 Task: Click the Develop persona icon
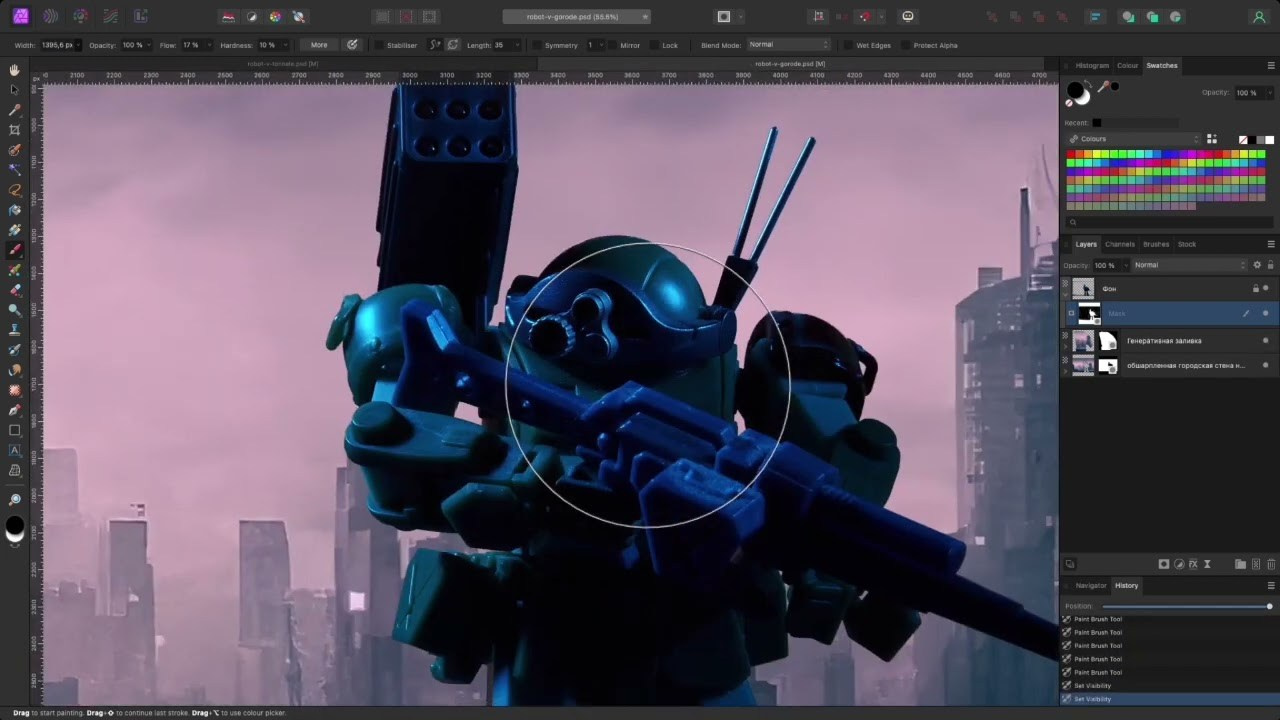tap(80, 17)
